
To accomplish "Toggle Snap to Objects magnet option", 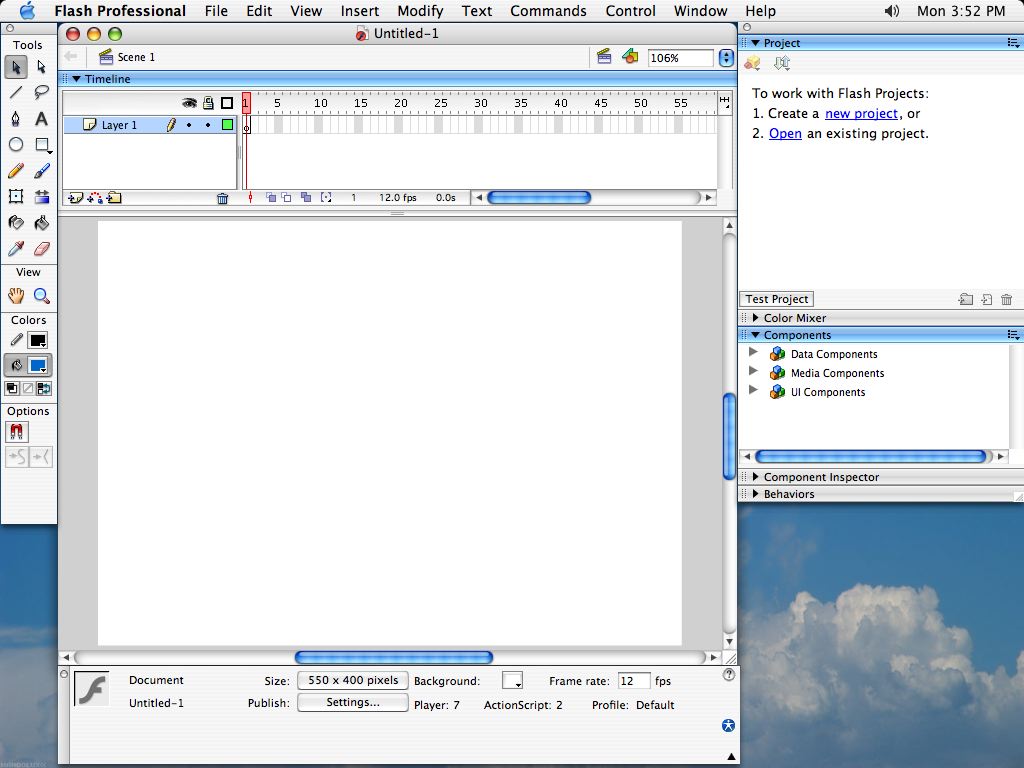I will tap(17, 432).
